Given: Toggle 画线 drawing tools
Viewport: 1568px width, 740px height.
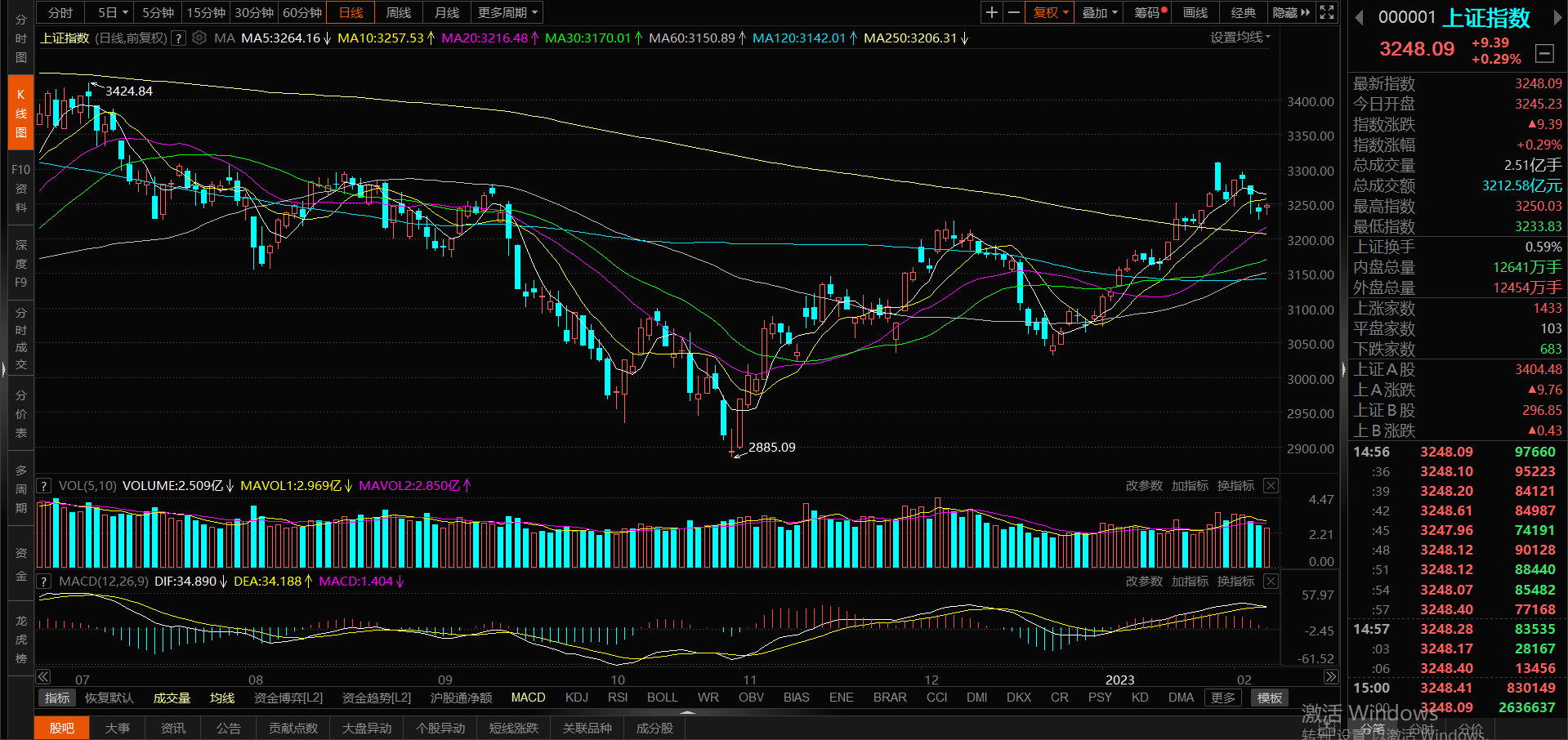Looking at the screenshot, I should click(x=1195, y=12).
